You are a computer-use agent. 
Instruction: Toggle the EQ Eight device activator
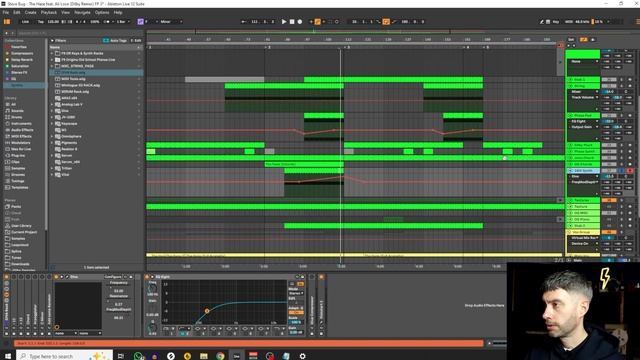[x=147, y=277]
